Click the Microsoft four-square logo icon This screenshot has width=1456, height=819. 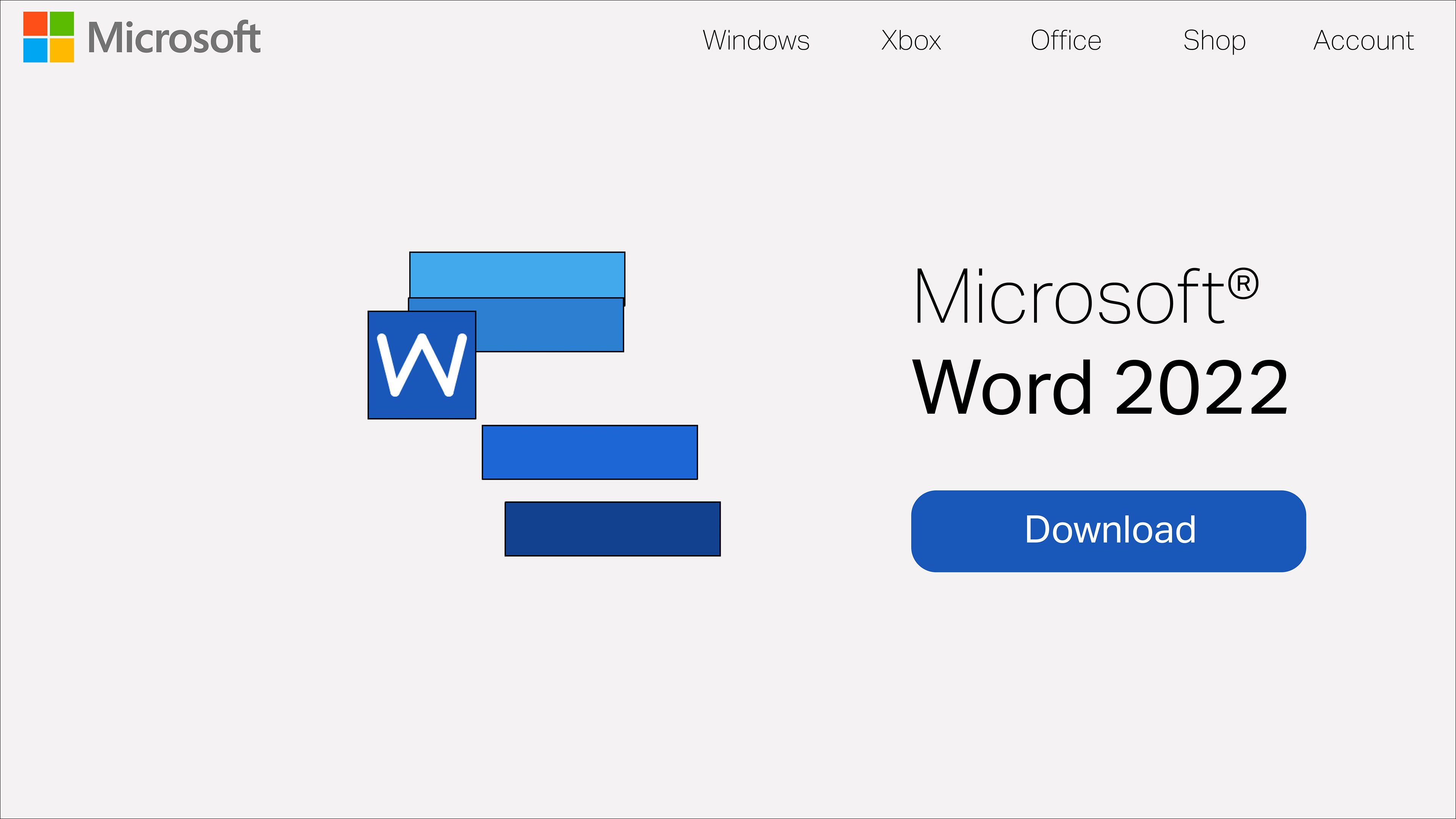pyautogui.click(x=49, y=37)
